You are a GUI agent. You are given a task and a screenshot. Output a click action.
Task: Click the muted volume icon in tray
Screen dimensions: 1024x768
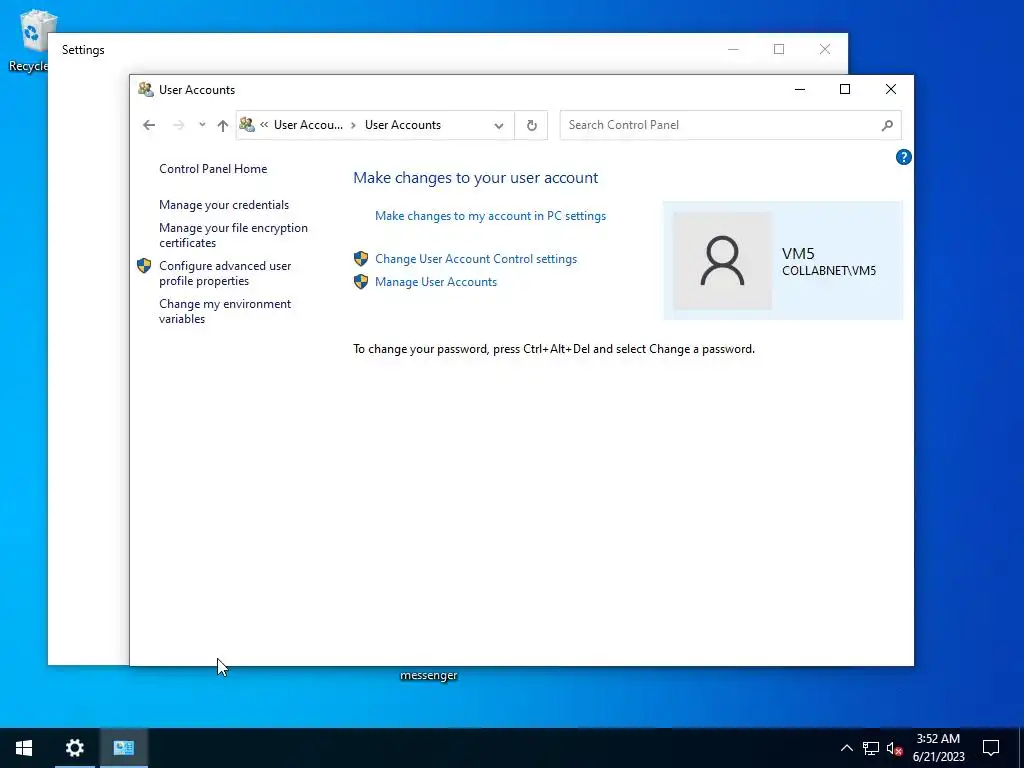click(x=895, y=748)
